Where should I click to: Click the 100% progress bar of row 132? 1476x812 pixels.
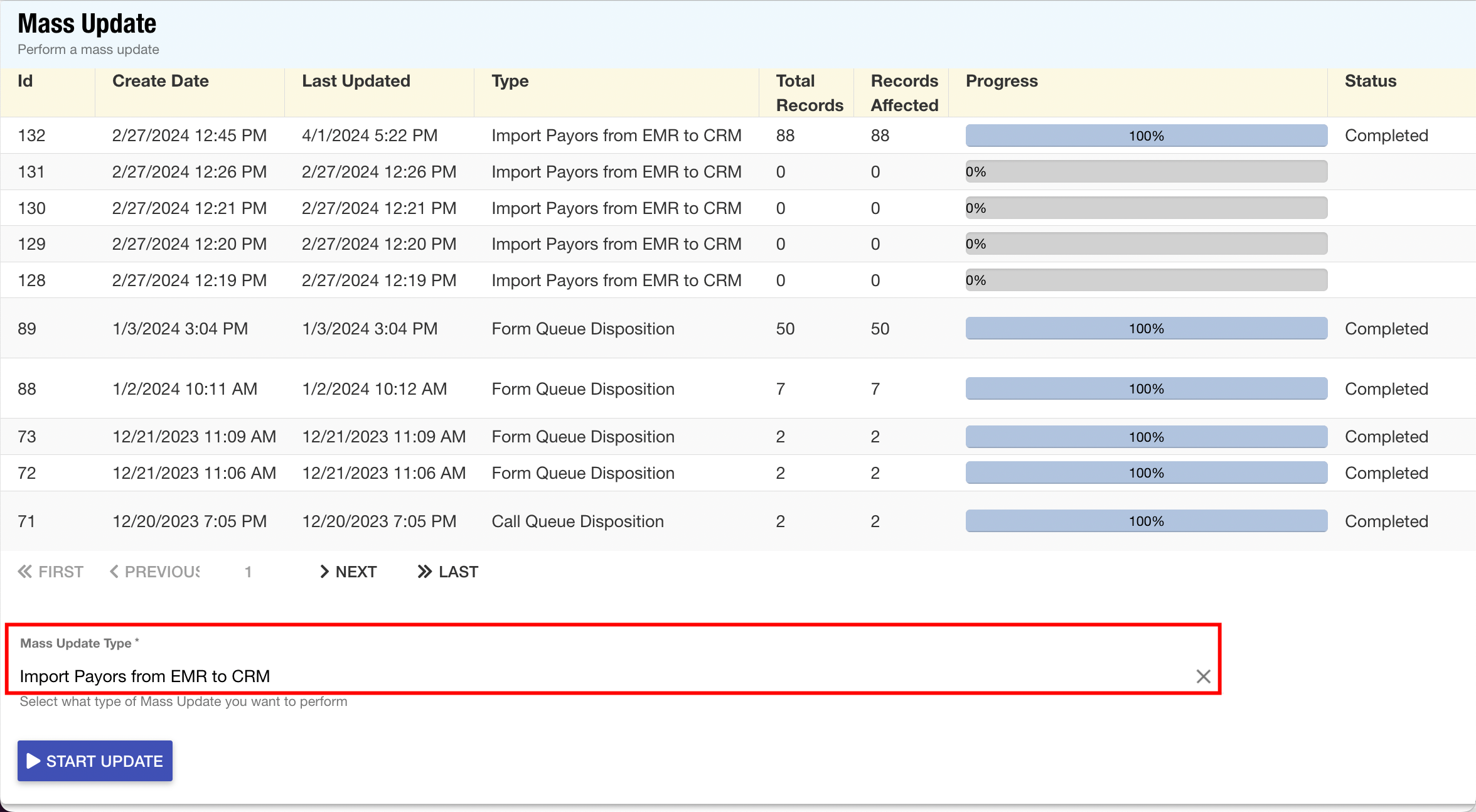tap(1146, 136)
